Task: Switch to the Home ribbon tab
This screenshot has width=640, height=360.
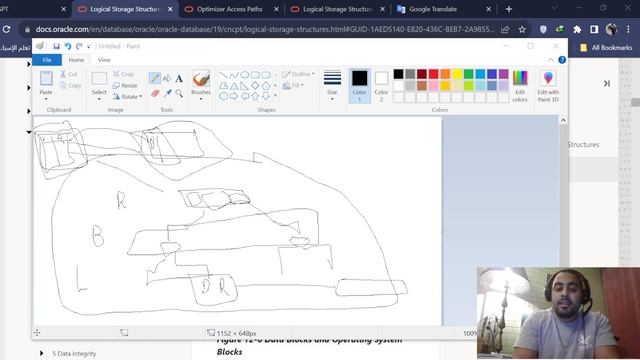Action: [x=76, y=60]
